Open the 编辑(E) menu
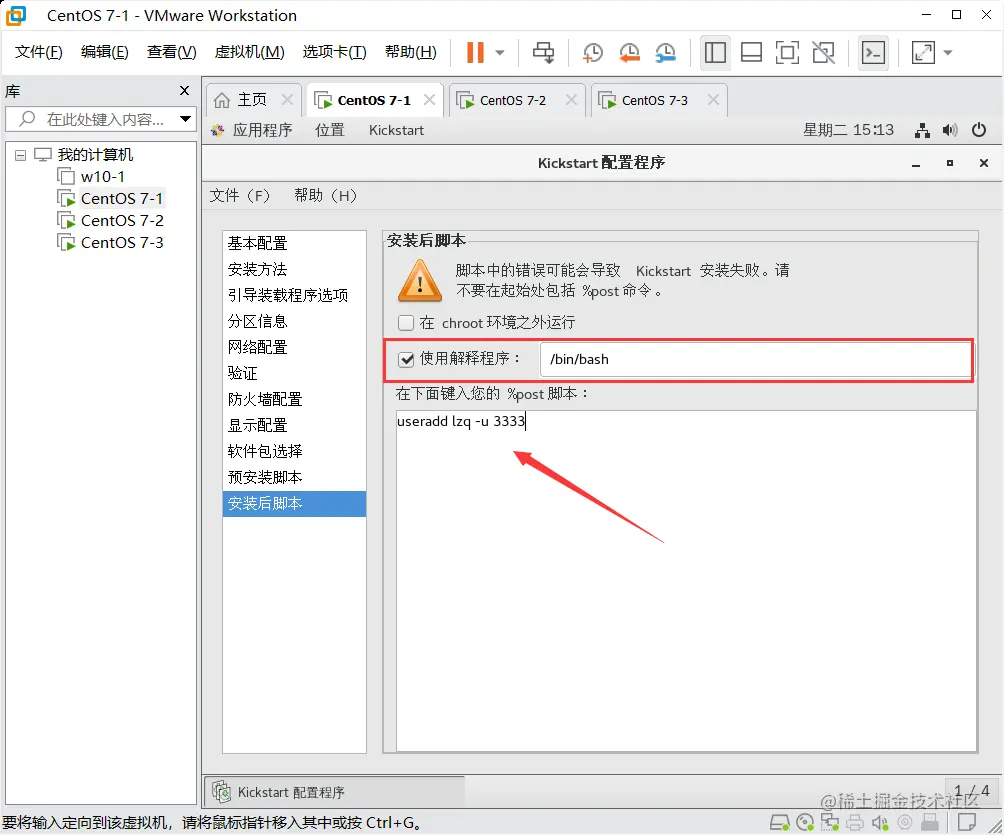 coord(104,52)
